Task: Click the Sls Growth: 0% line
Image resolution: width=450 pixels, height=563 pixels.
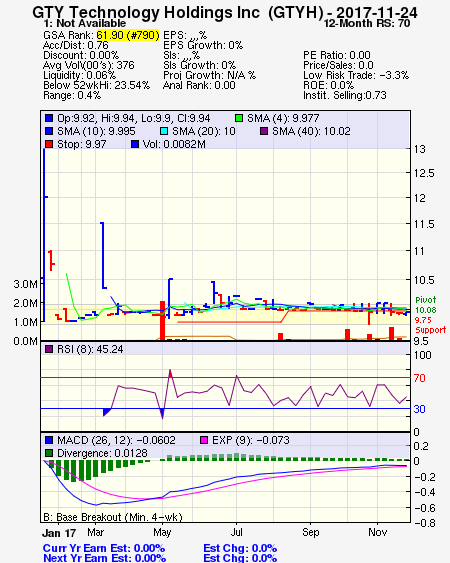Action: [199, 65]
